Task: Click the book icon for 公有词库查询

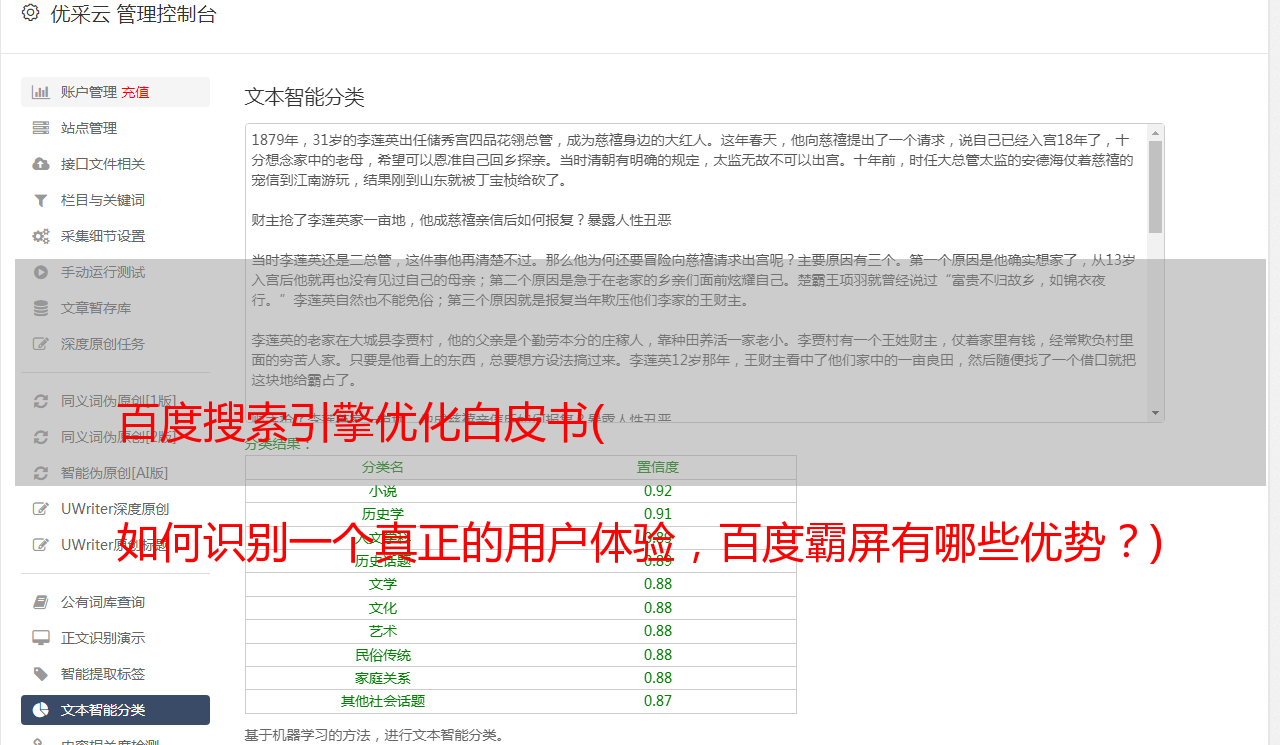Action: 41,602
